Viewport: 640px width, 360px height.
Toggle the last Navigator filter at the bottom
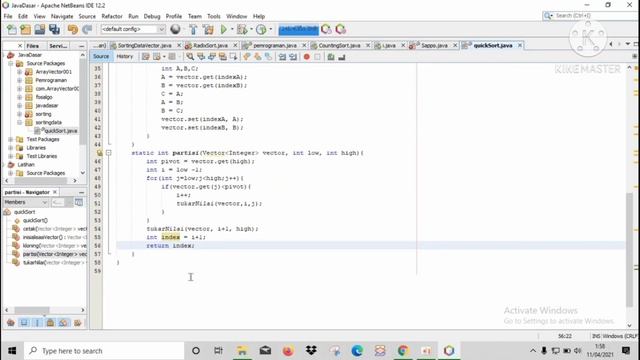click(x=77, y=323)
